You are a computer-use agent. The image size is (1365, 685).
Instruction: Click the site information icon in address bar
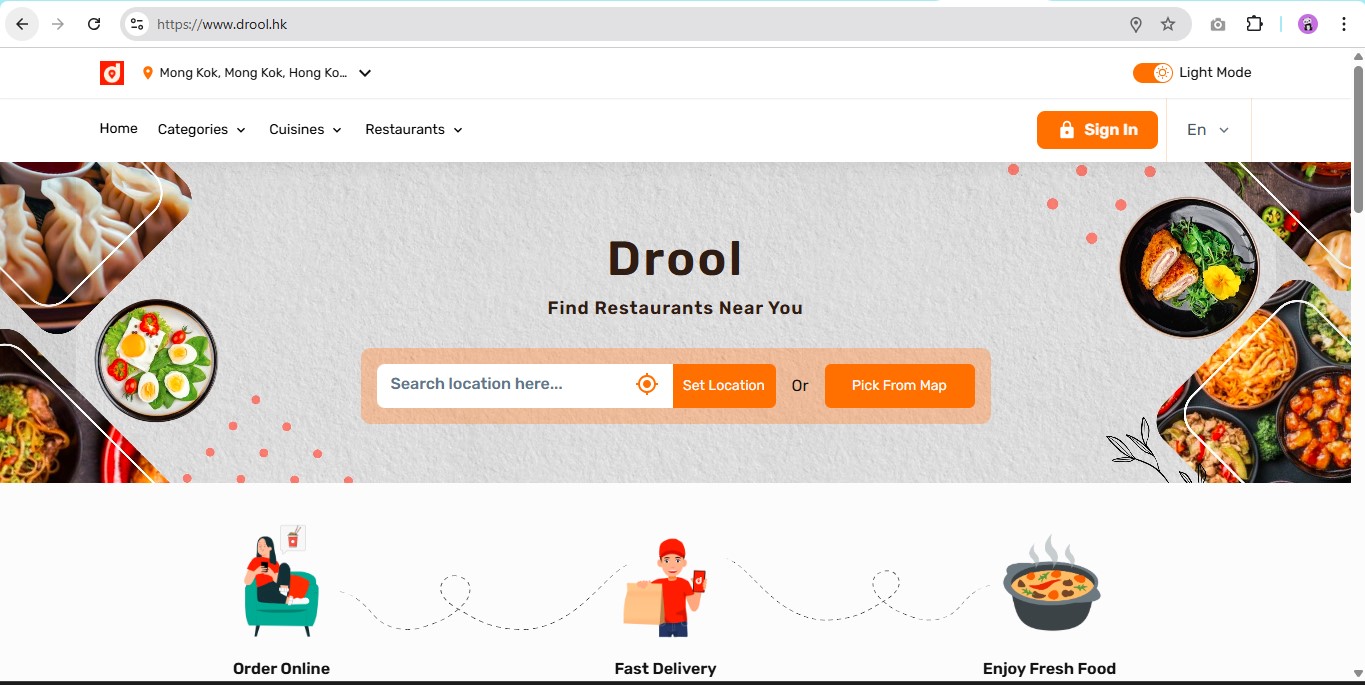click(x=138, y=24)
